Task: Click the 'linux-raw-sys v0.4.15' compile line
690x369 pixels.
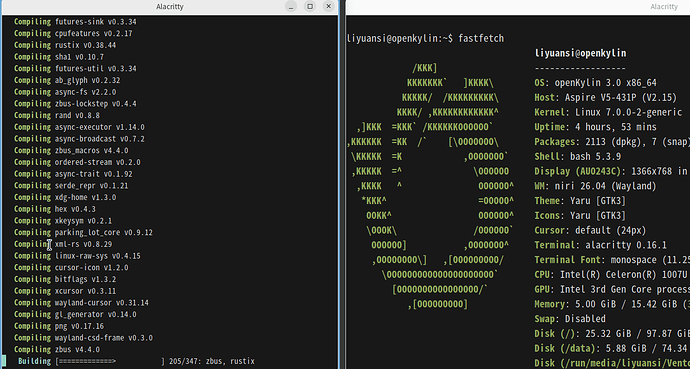Action: [77, 256]
